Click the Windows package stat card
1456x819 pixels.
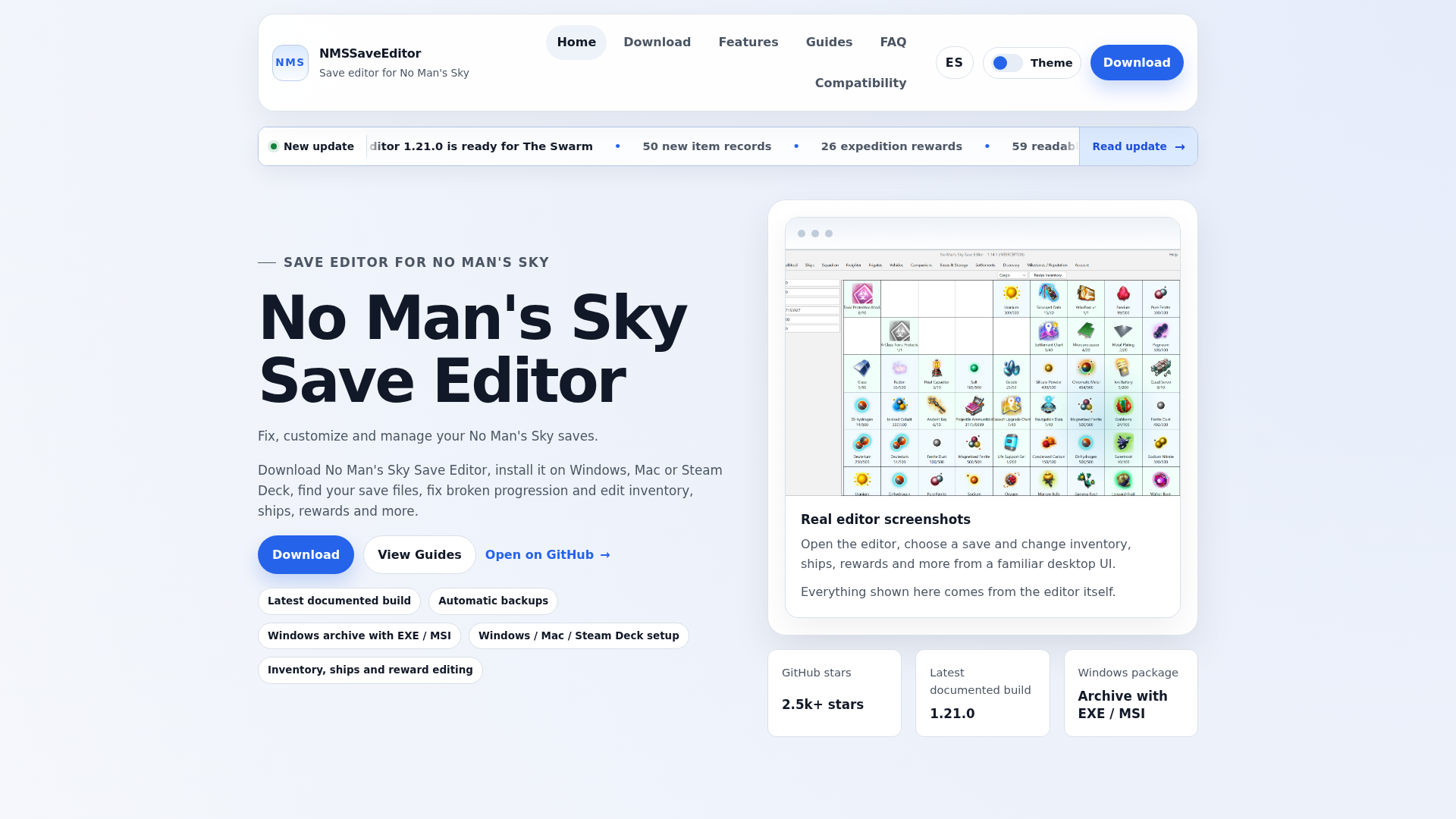click(1131, 693)
